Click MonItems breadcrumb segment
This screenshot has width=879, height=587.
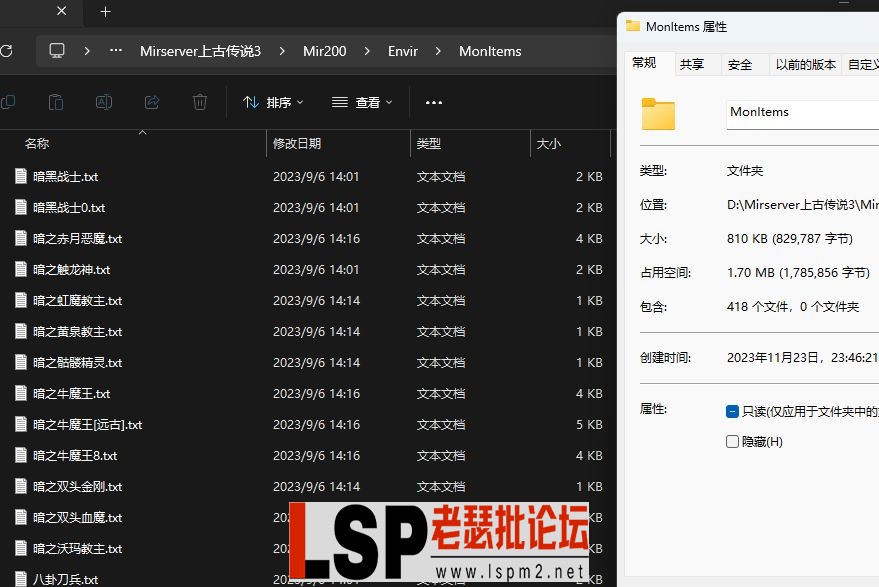tap(490, 51)
